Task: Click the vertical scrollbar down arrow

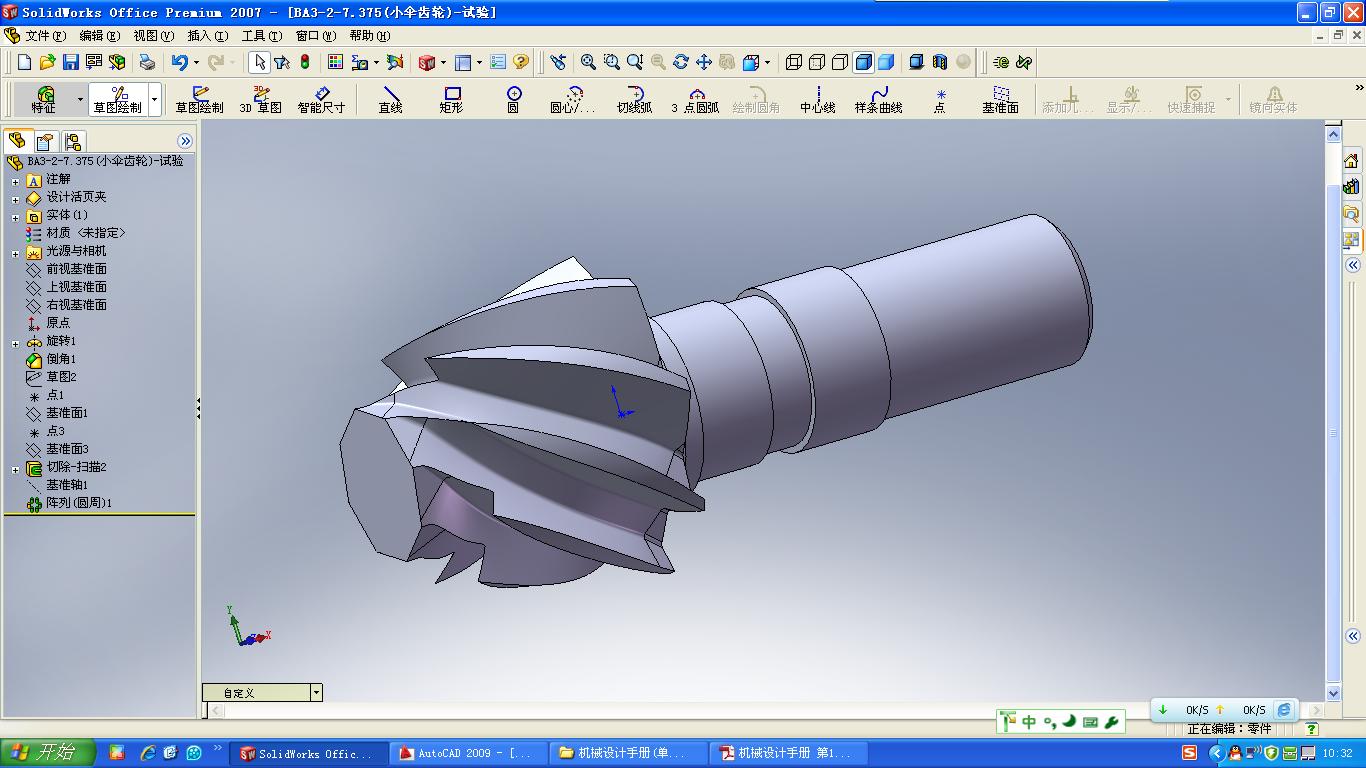Action: (1333, 693)
